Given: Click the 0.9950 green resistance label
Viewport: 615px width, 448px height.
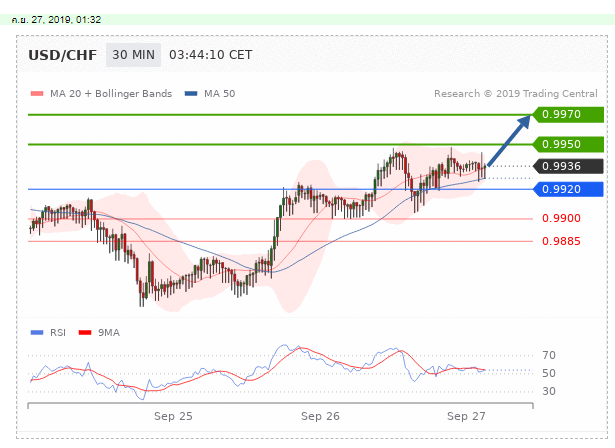Looking at the screenshot, I should pos(568,144).
